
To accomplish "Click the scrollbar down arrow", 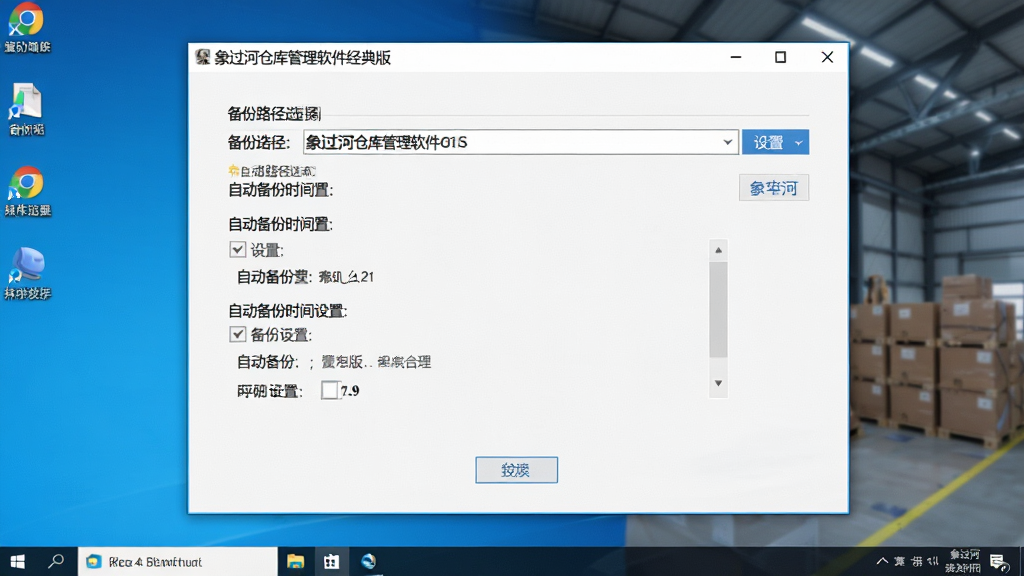I will (718, 383).
